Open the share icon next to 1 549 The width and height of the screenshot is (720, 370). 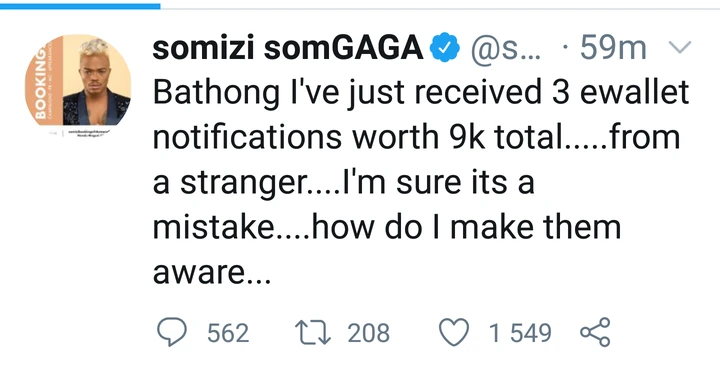coord(595,332)
